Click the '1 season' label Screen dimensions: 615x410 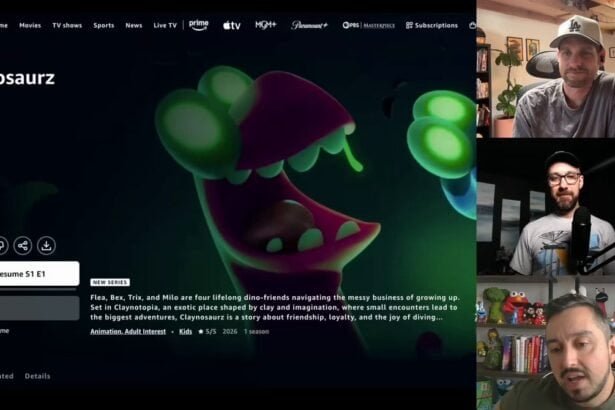point(257,332)
